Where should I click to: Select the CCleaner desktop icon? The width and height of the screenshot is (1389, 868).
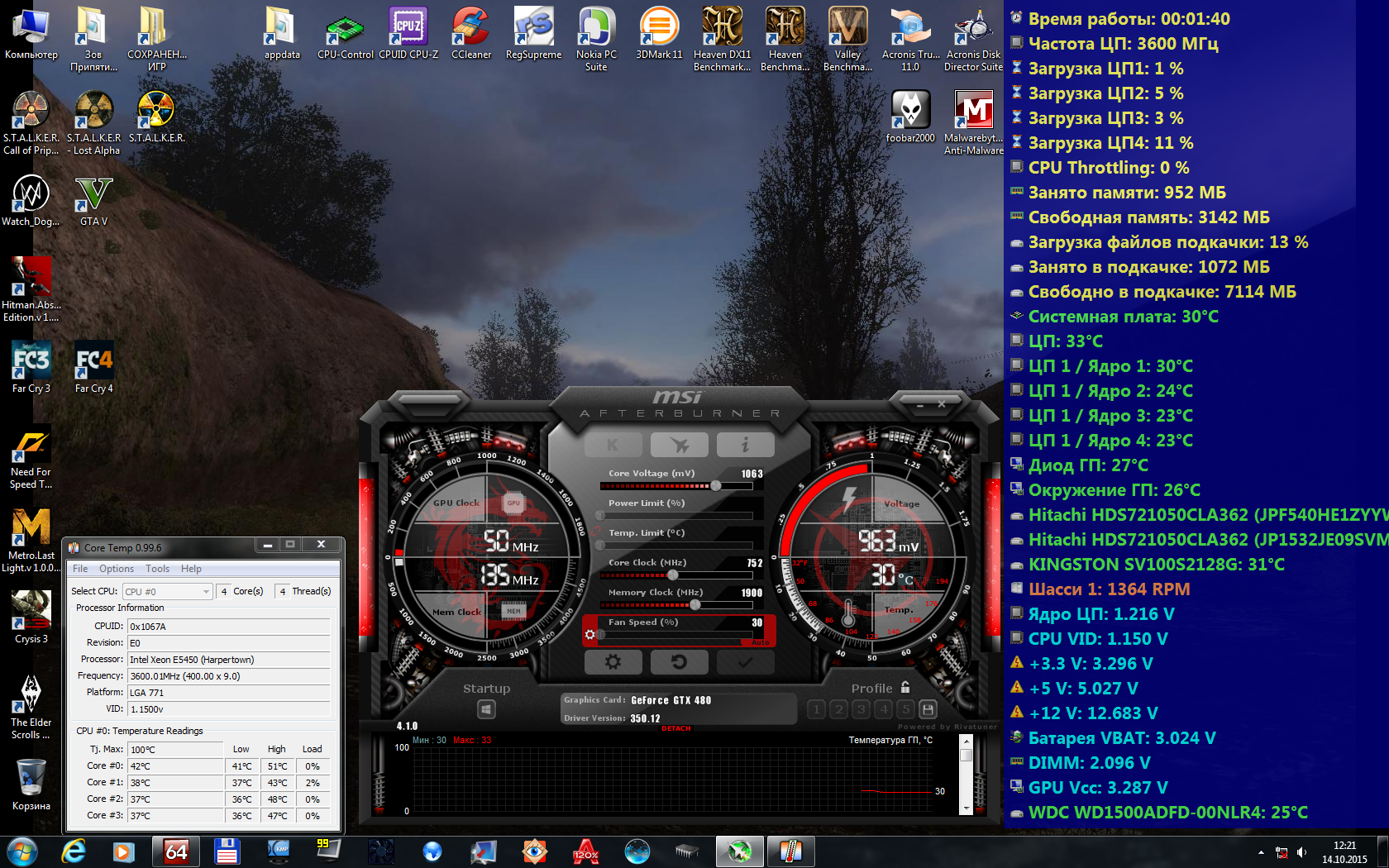[471, 35]
